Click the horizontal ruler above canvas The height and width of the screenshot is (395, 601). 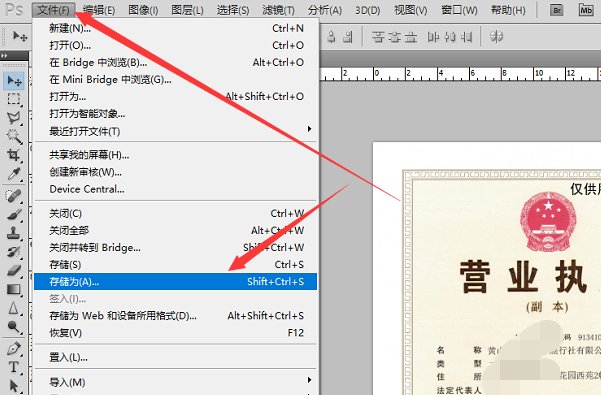(x=460, y=74)
